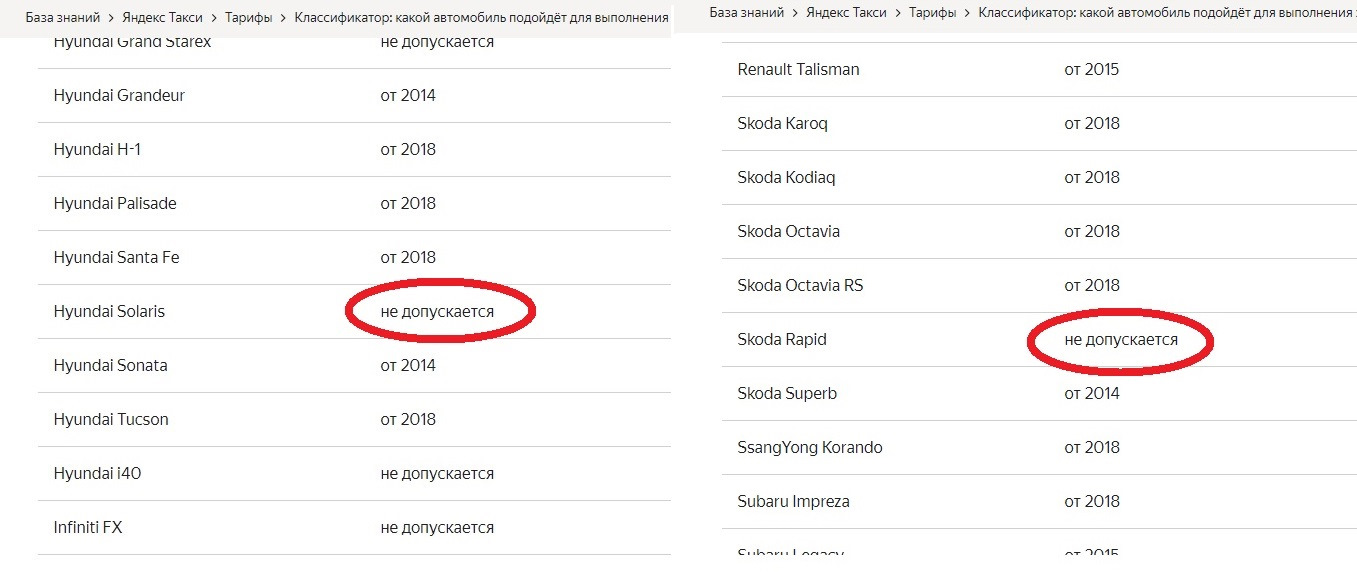Screen dimensions: 1357x578
Task: Select the Skoda Octavia RS entry
Action: 800,286
